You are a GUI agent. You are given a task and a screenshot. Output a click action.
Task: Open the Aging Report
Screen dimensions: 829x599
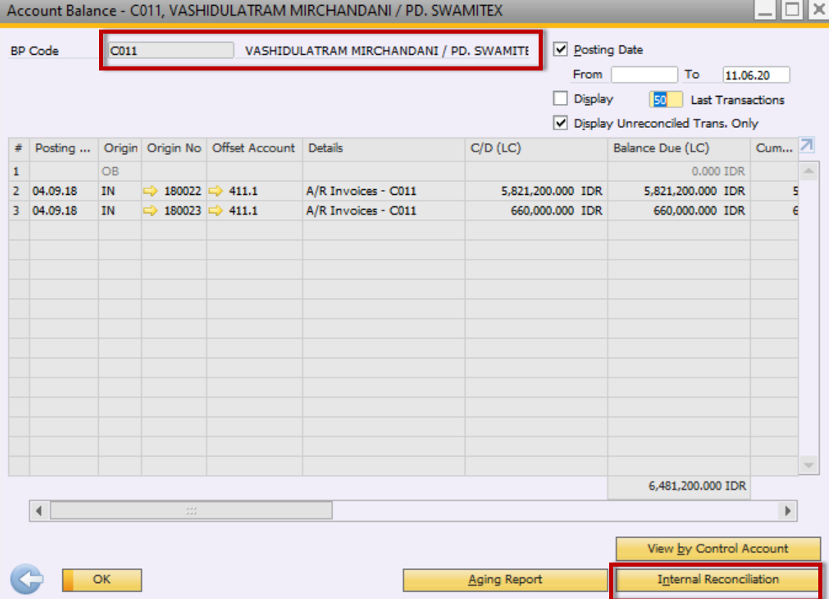(x=505, y=580)
